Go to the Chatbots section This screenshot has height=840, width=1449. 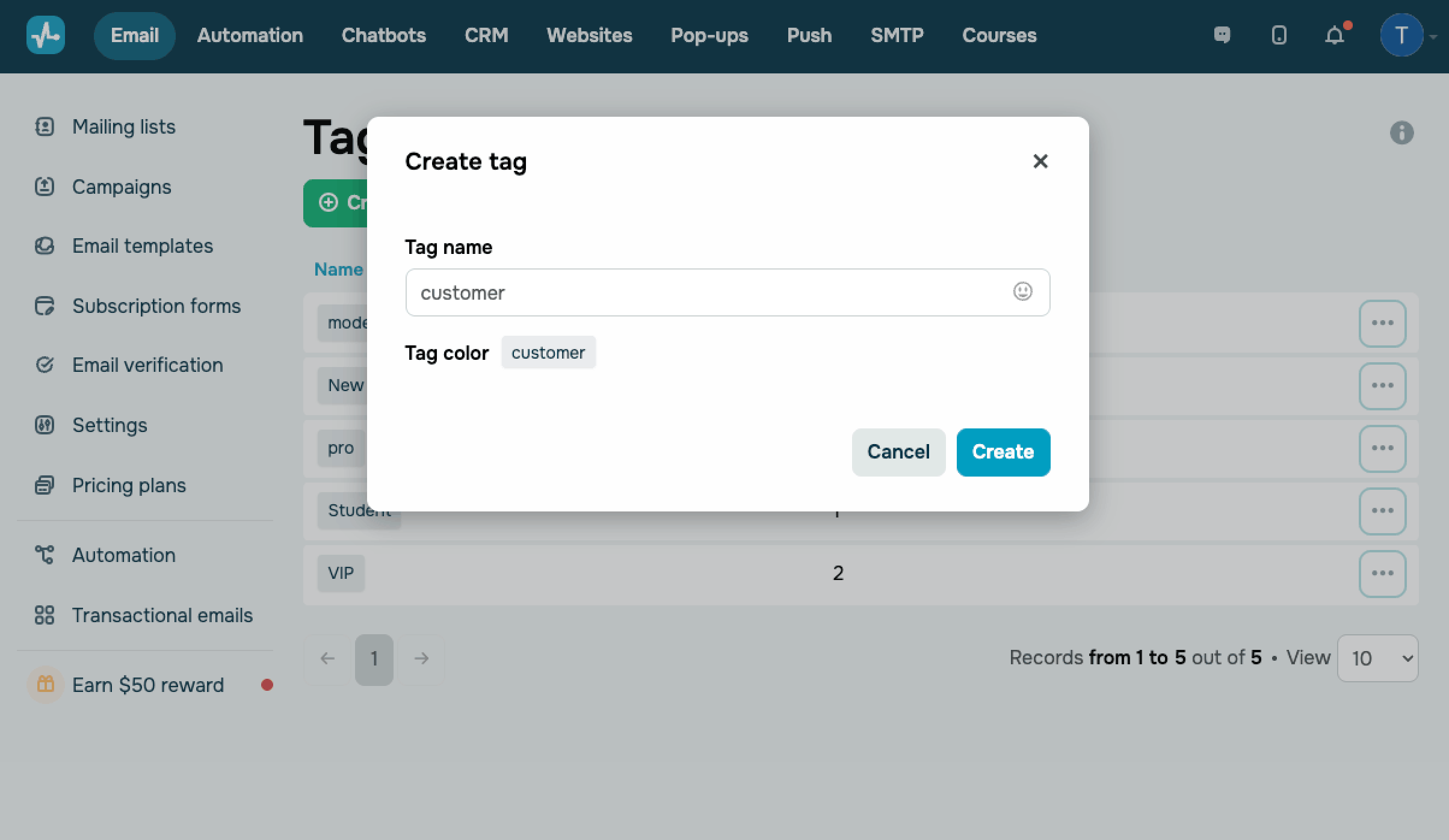click(383, 36)
